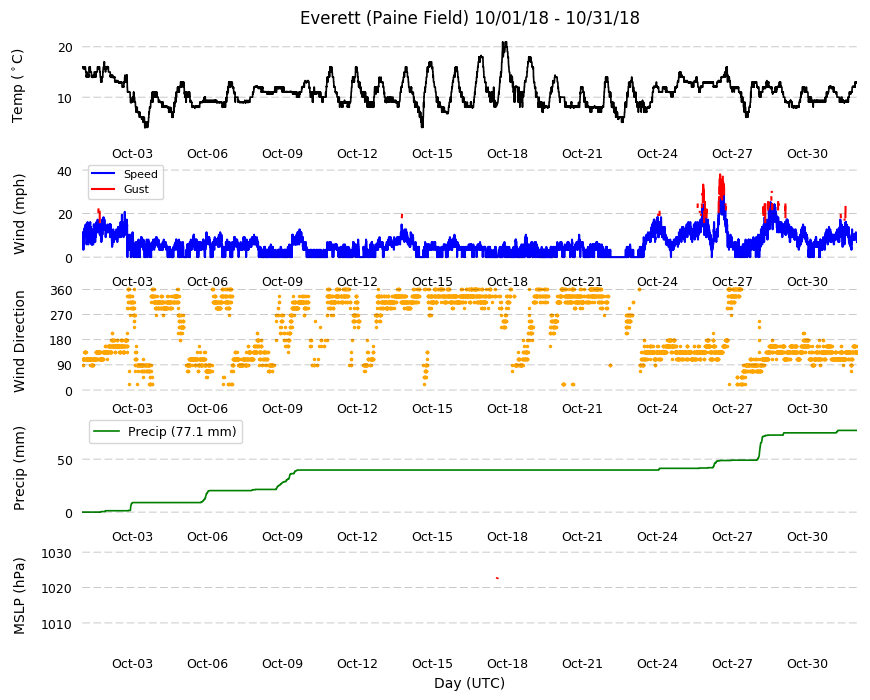
Task: Click the Speed legend text
Action: click(x=140, y=174)
